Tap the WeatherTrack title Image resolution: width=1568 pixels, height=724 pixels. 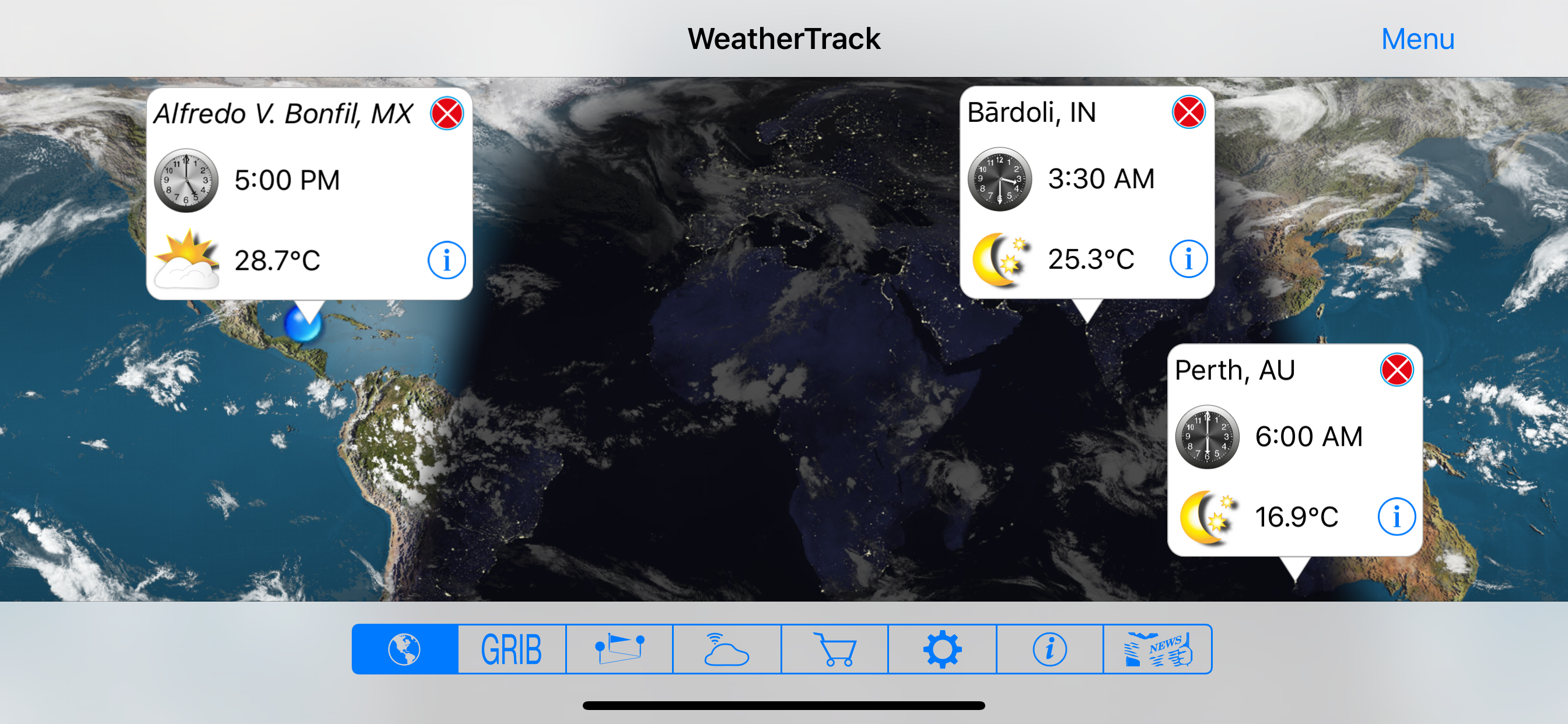[x=784, y=39]
